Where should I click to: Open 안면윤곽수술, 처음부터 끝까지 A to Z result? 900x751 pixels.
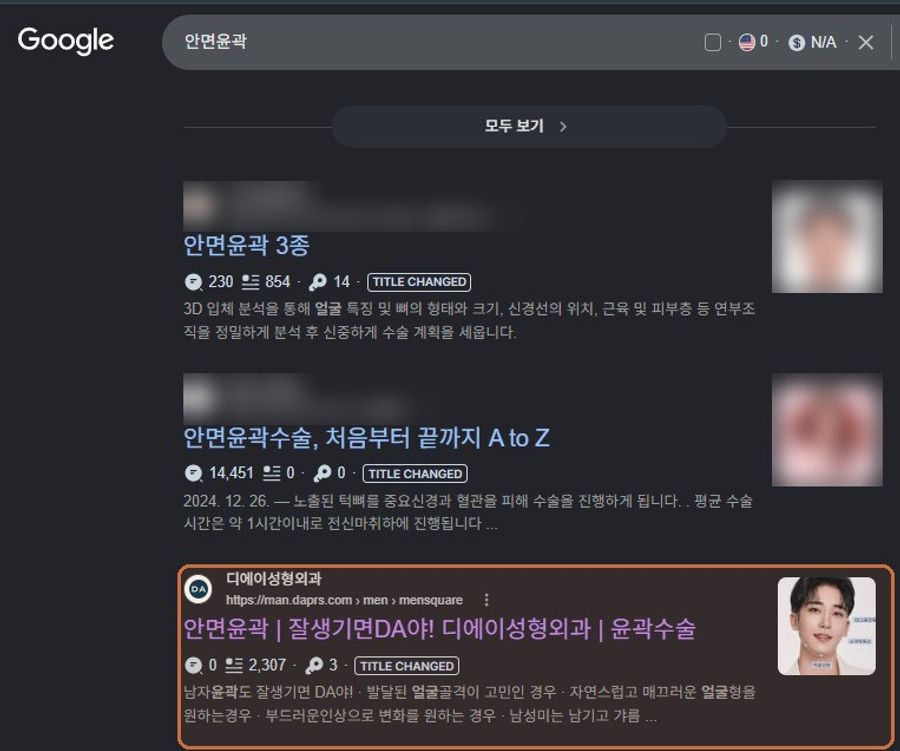(x=366, y=438)
